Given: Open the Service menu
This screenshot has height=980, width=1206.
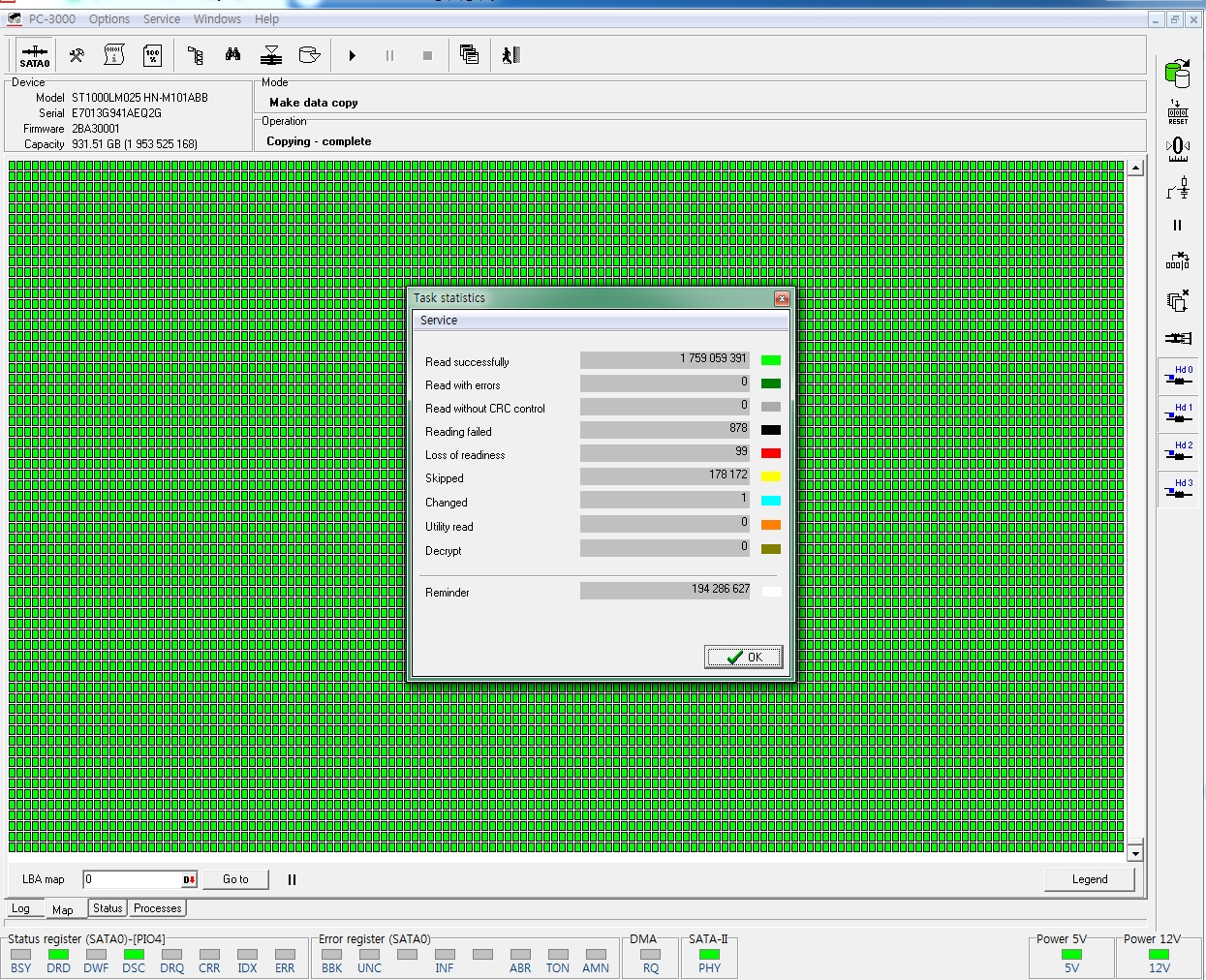Looking at the screenshot, I should (x=162, y=19).
